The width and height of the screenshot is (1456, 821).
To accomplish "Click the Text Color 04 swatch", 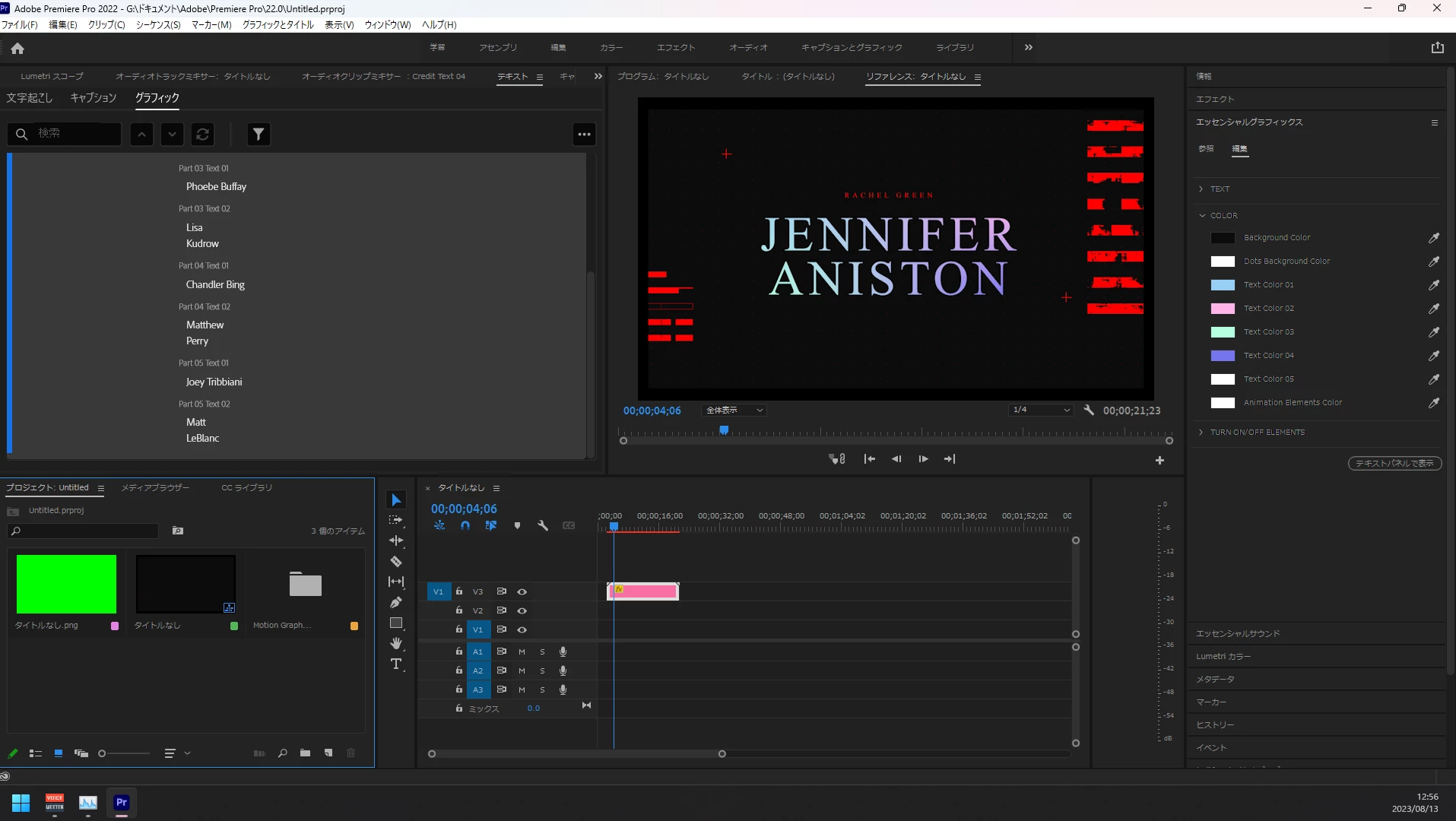I will coord(1223,356).
